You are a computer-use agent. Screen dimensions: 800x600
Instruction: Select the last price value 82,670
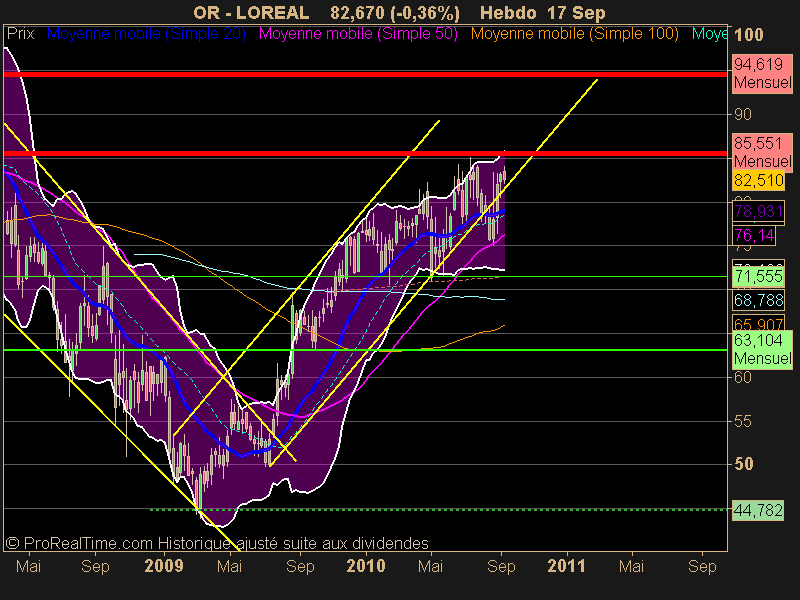pyautogui.click(x=358, y=12)
